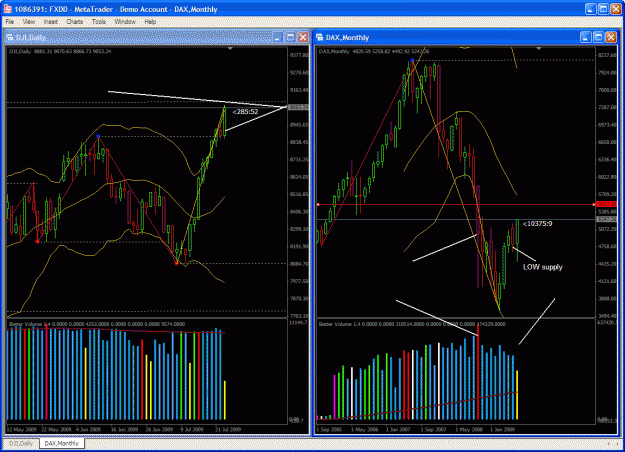Click the '<285:52' label on DJI chart
The width and height of the screenshot is (625, 452).
[x=246, y=112]
